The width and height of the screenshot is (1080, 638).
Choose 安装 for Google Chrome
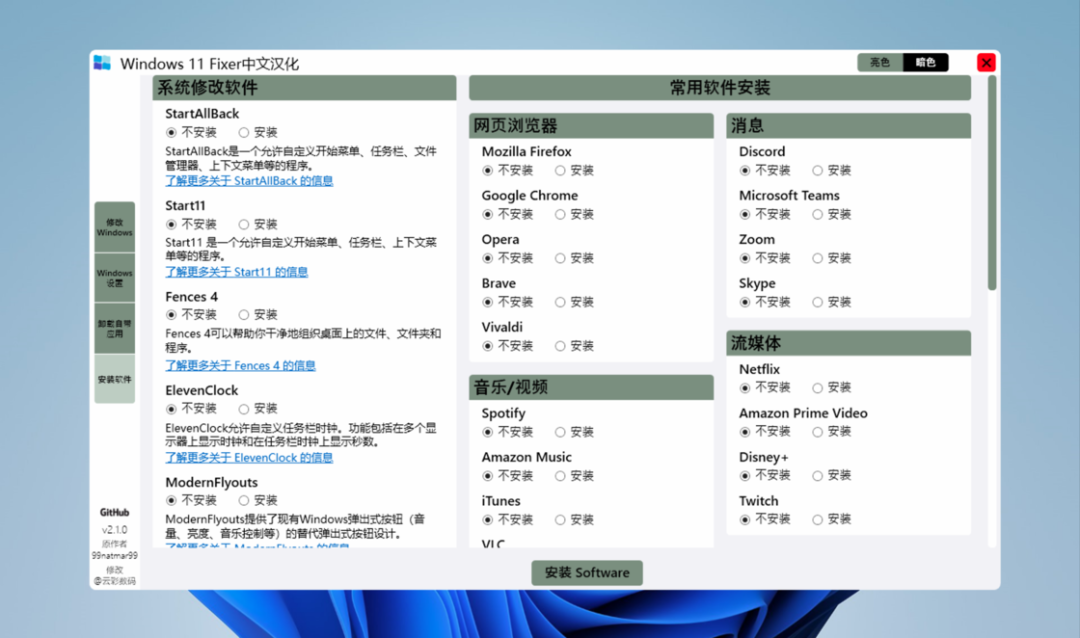(x=561, y=214)
